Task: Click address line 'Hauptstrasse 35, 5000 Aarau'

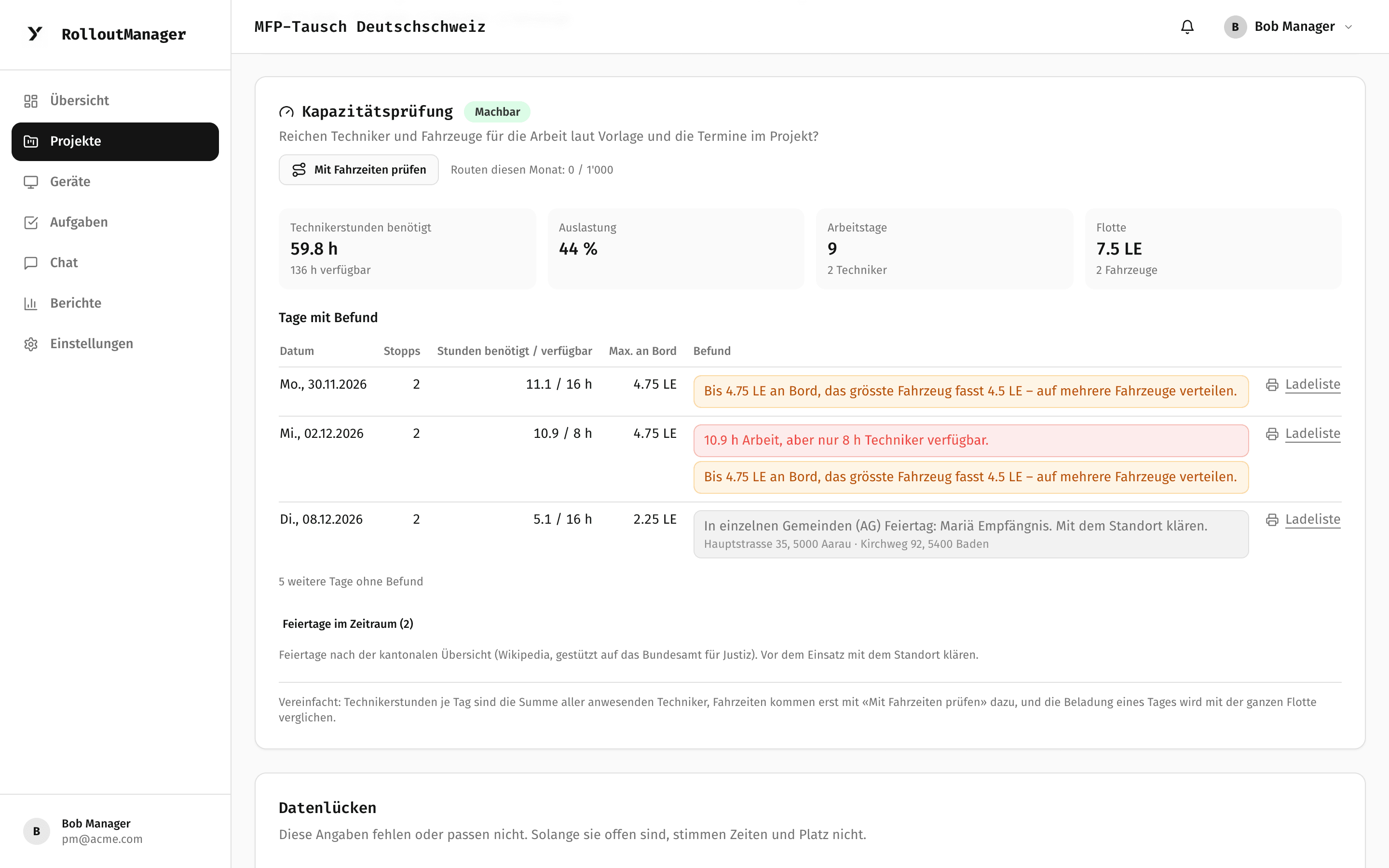Action: point(777,544)
